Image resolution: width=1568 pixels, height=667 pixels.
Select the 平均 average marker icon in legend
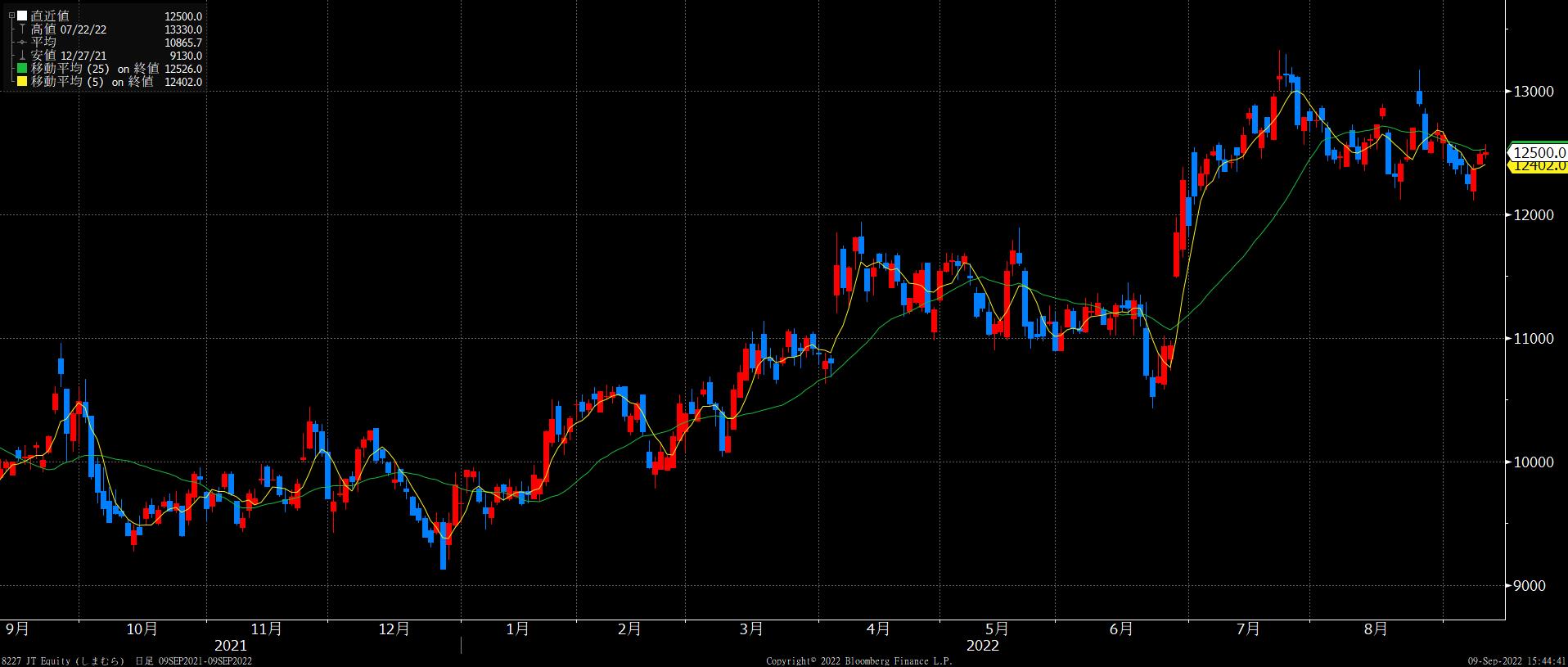(22, 43)
